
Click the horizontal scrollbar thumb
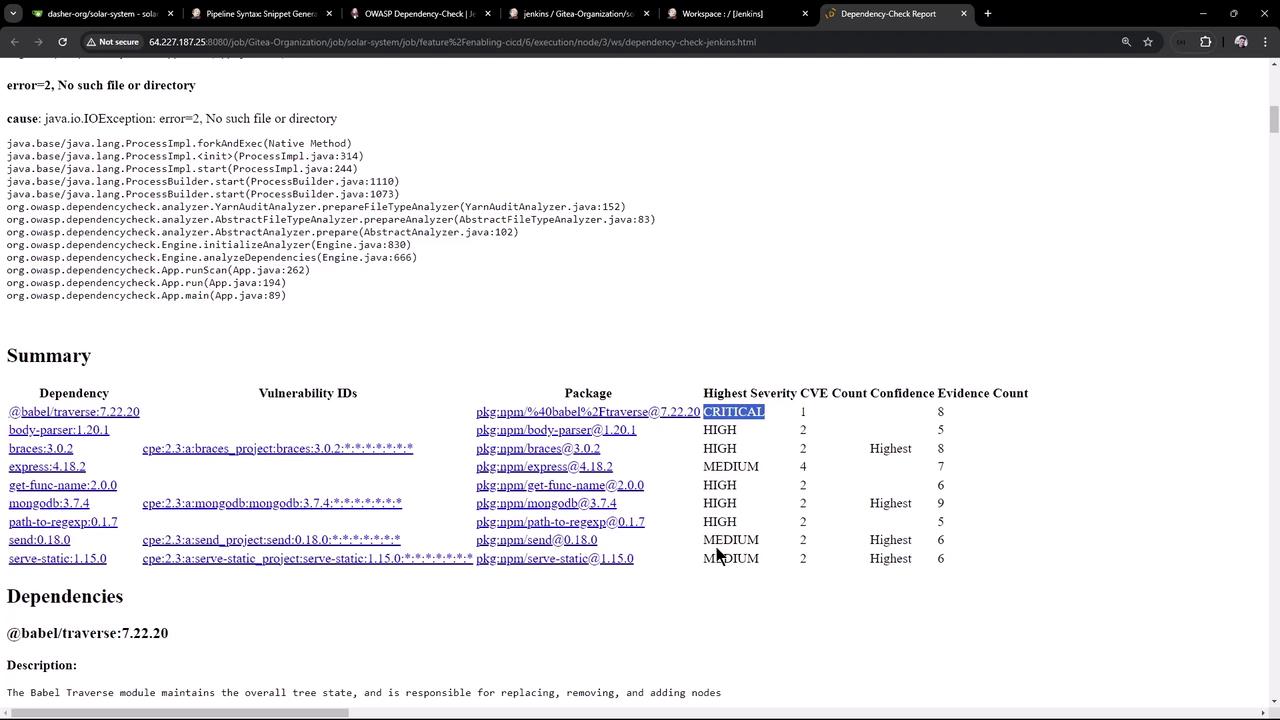(179, 713)
